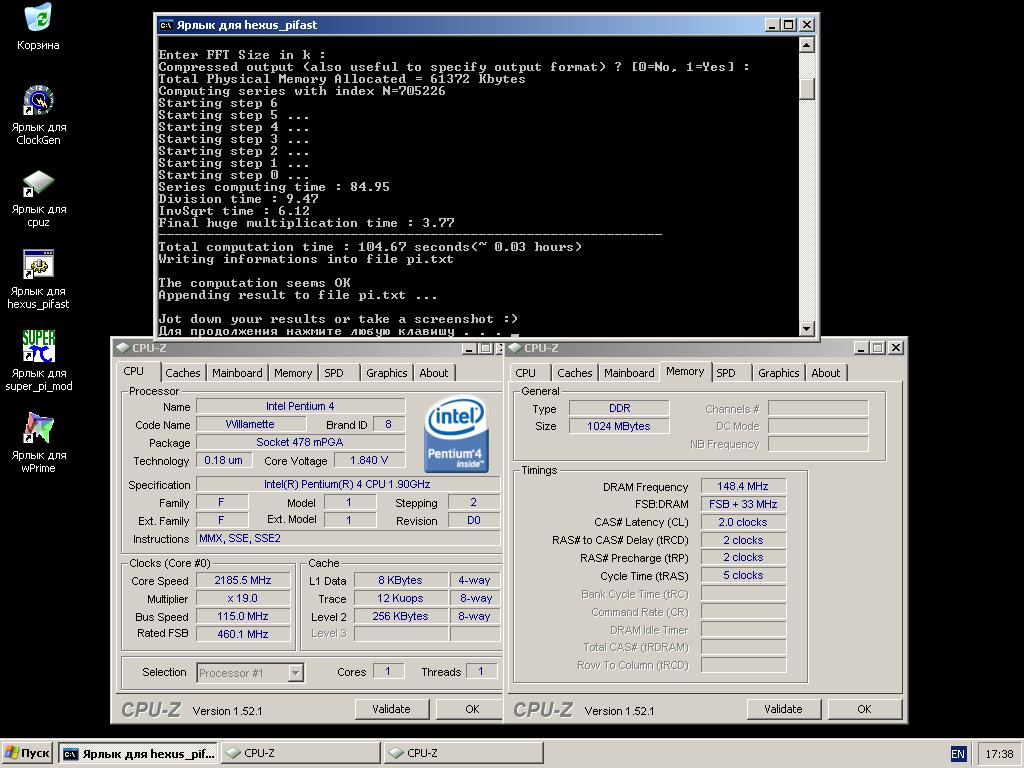Click the Rated FSB 460.1 MHz value

click(243, 633)
